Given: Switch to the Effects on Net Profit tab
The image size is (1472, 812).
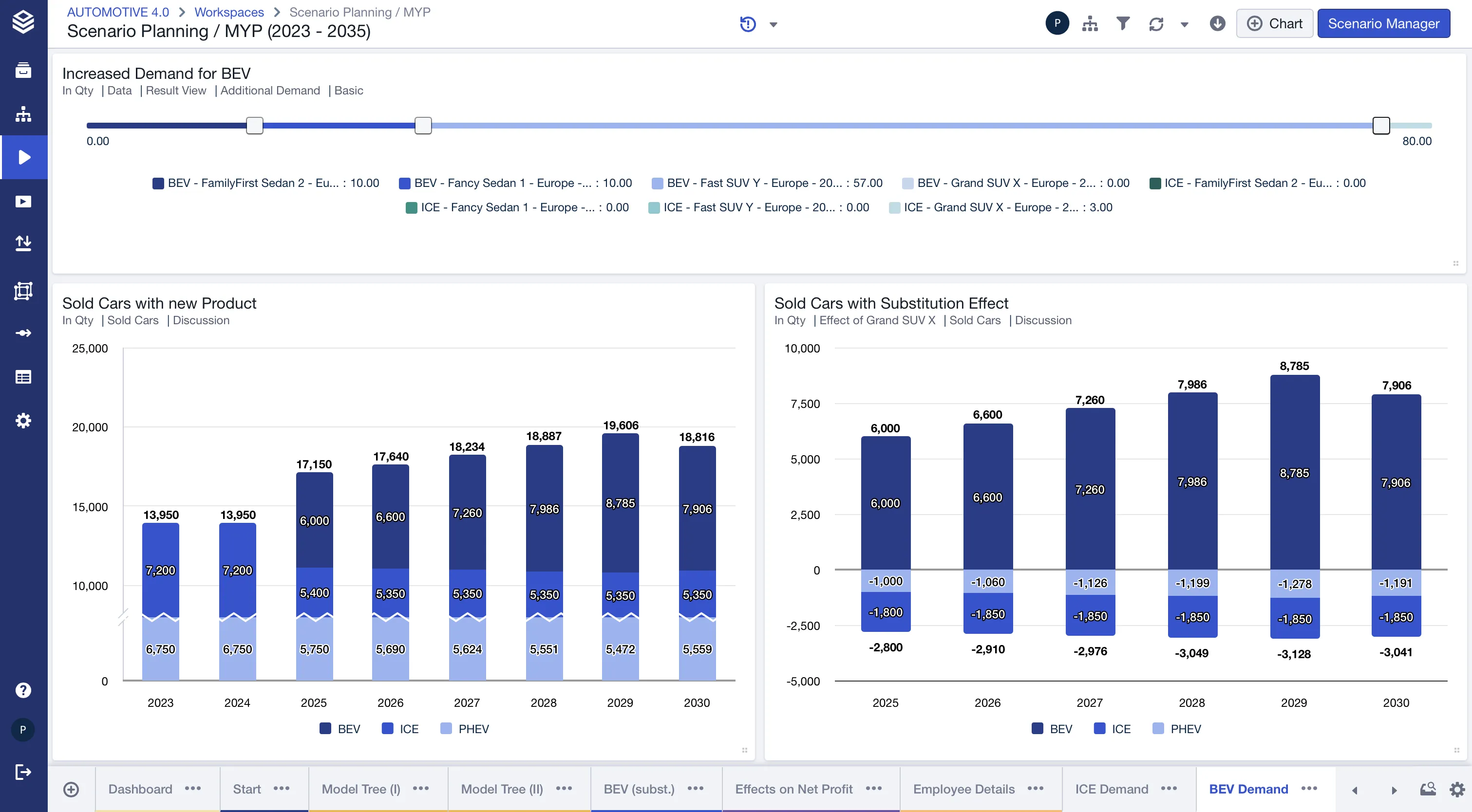Looking at the screenshot, I should coord(793,789).
